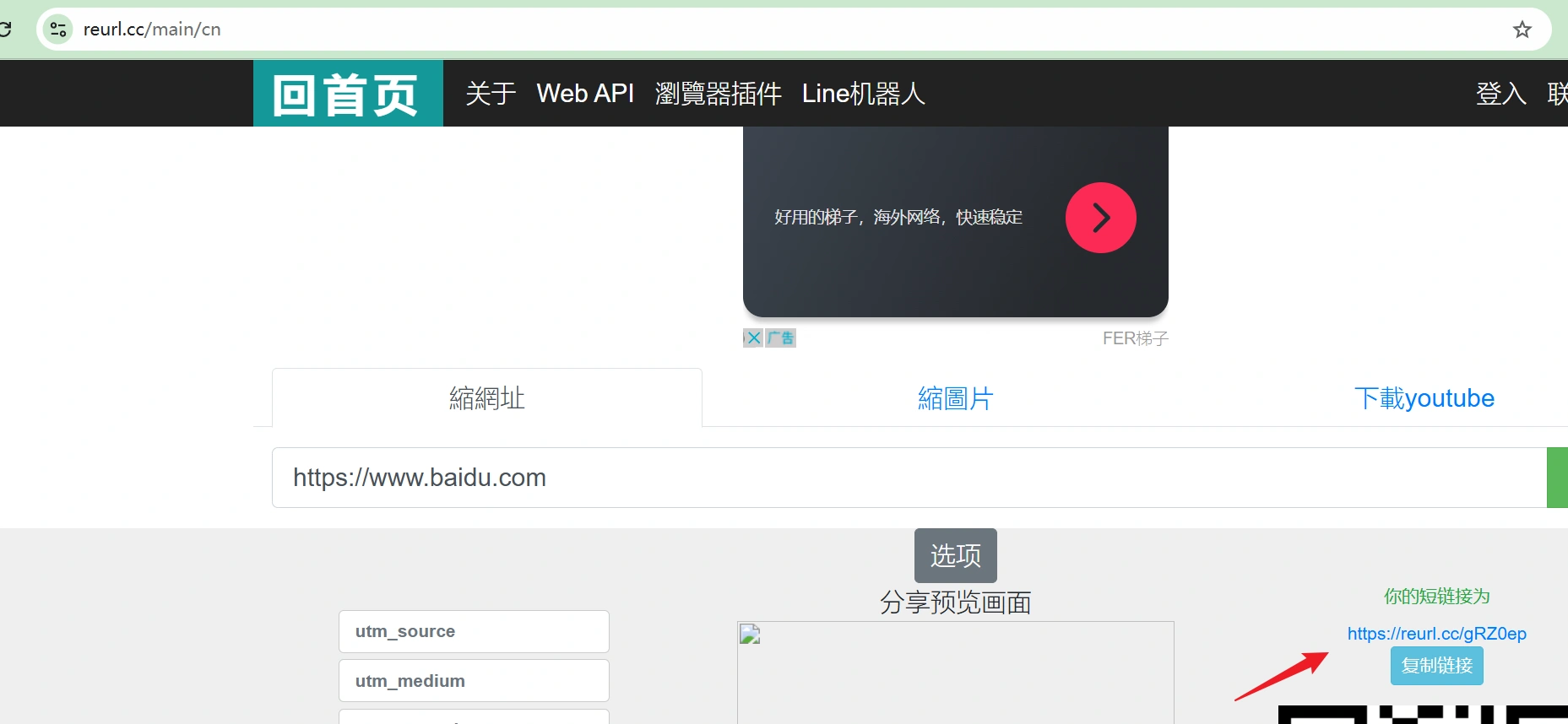Open the 关于 menu item
Viewport: 1568px width, 724px height.
491,94
